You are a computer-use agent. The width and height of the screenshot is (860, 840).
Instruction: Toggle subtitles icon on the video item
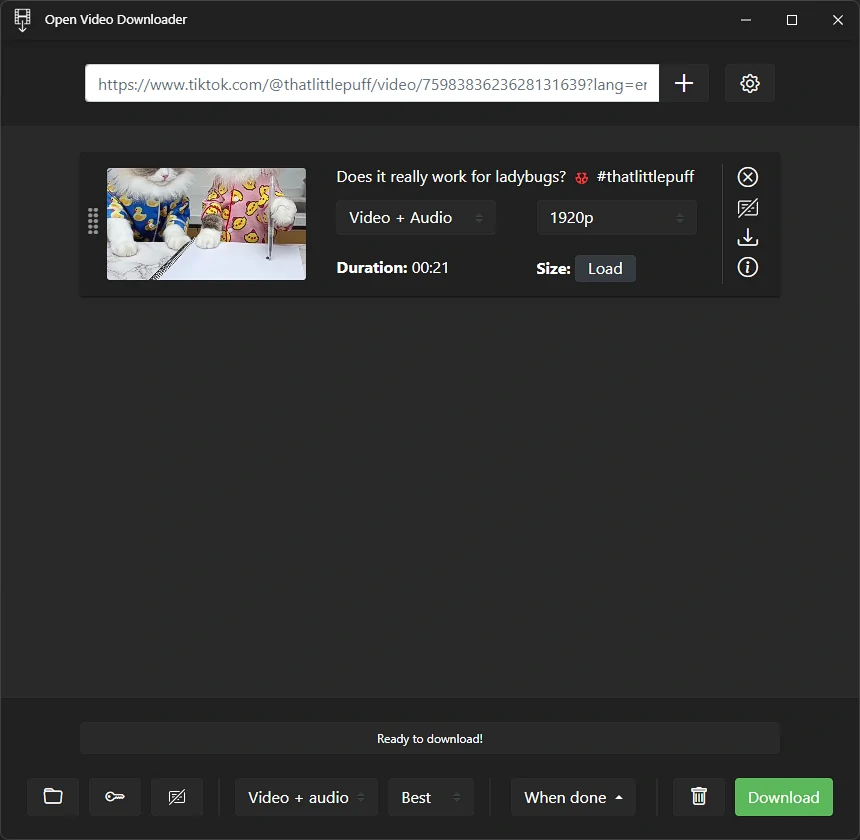pyautogui.click(x=748, y=208)
